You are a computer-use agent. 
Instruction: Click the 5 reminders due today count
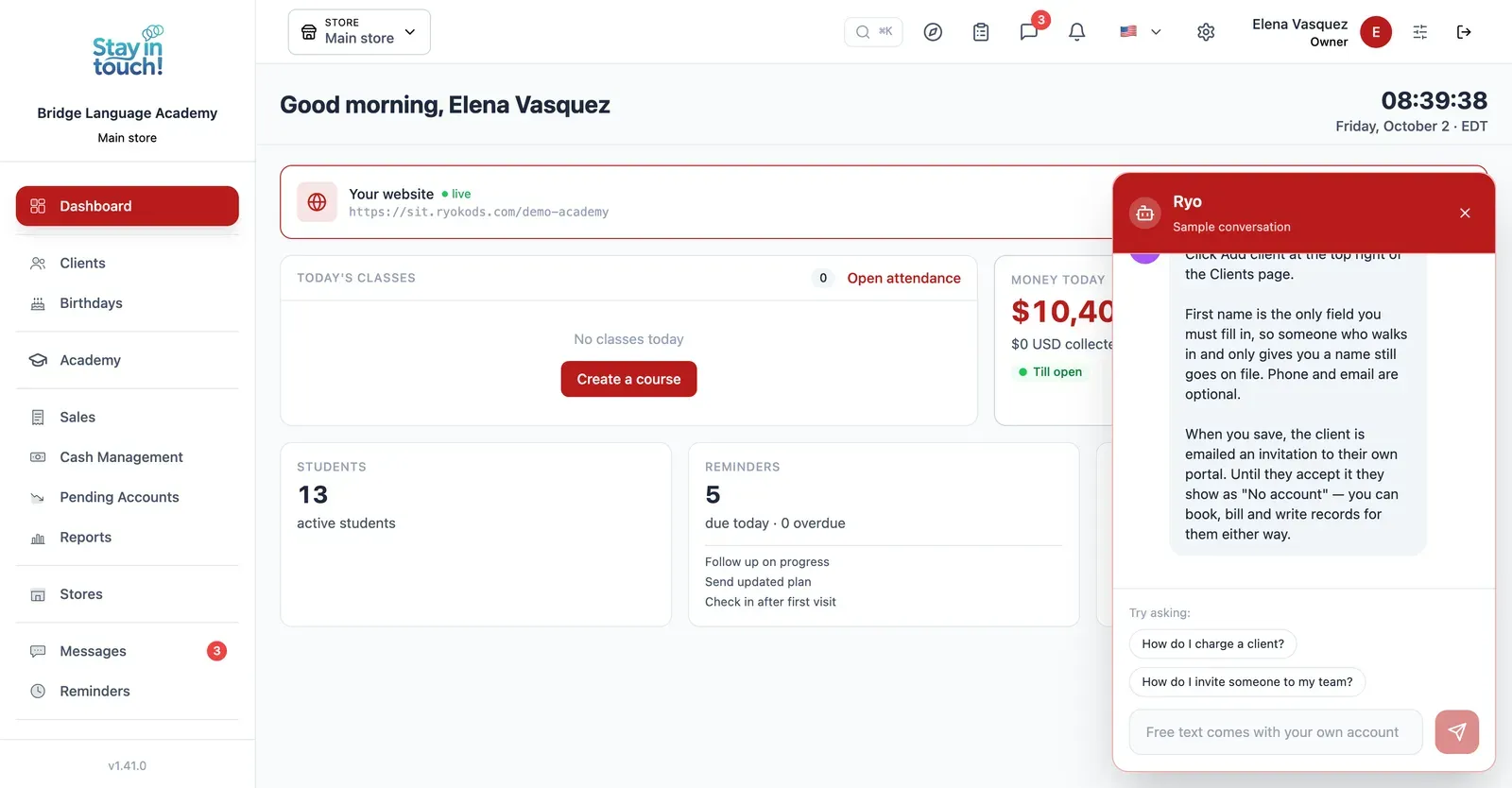tap(713, 494)
